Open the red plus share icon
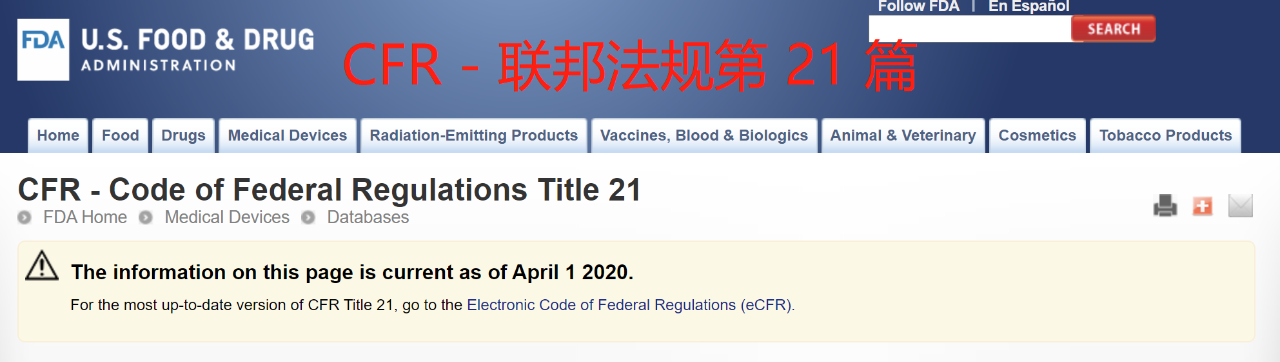 [1202, 206]
